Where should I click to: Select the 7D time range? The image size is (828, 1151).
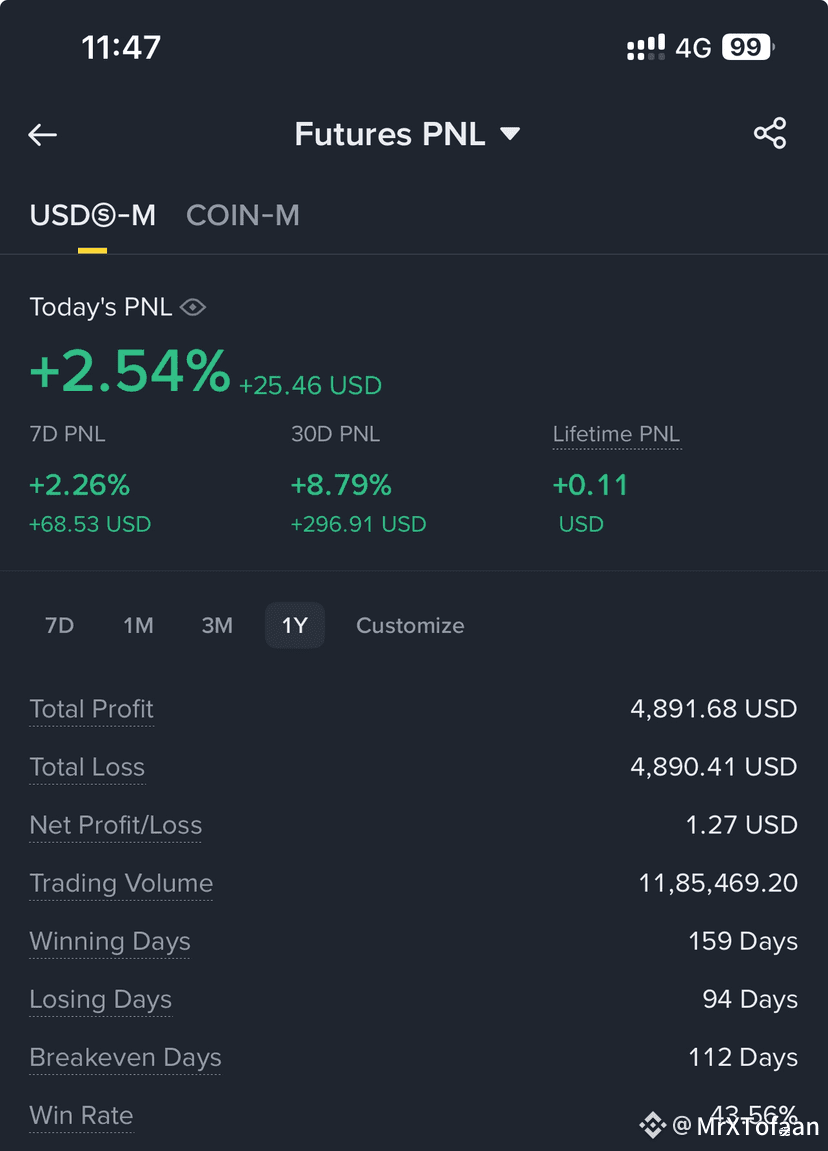(59, 625)
